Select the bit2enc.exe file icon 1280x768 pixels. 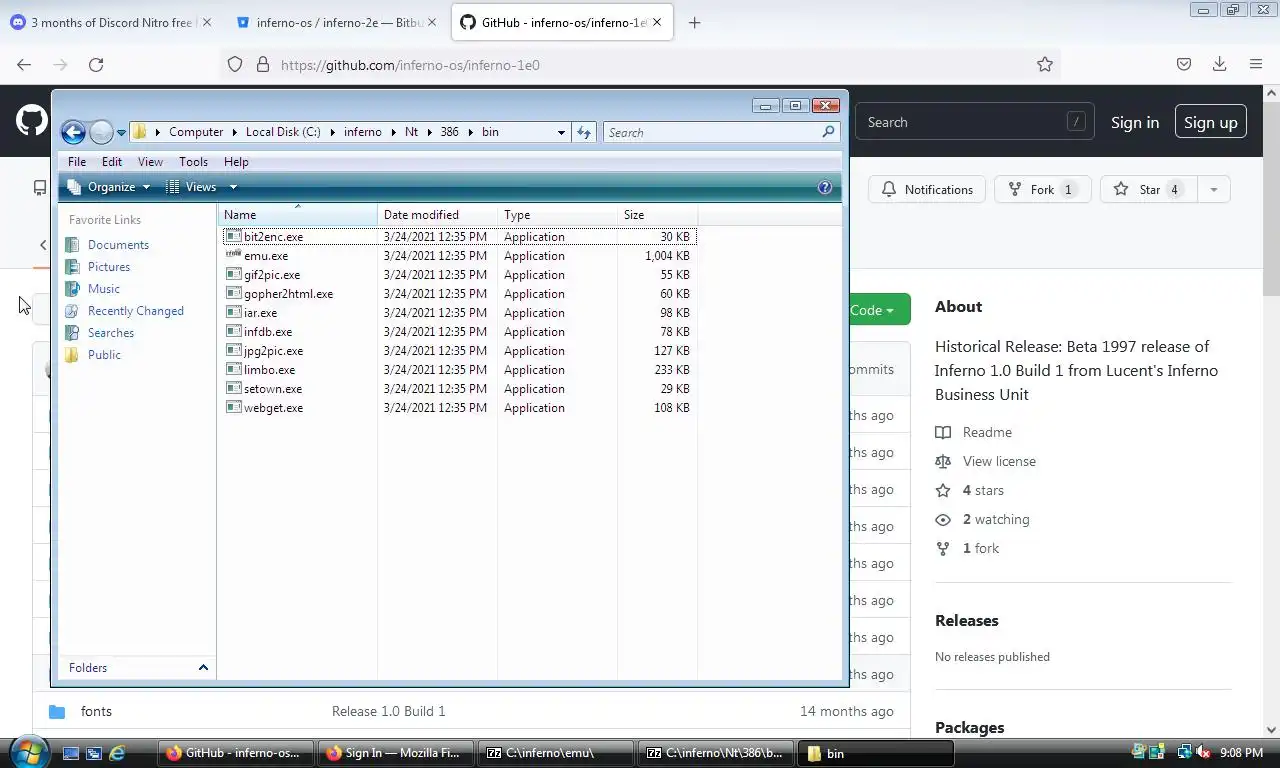click(234, 237)
